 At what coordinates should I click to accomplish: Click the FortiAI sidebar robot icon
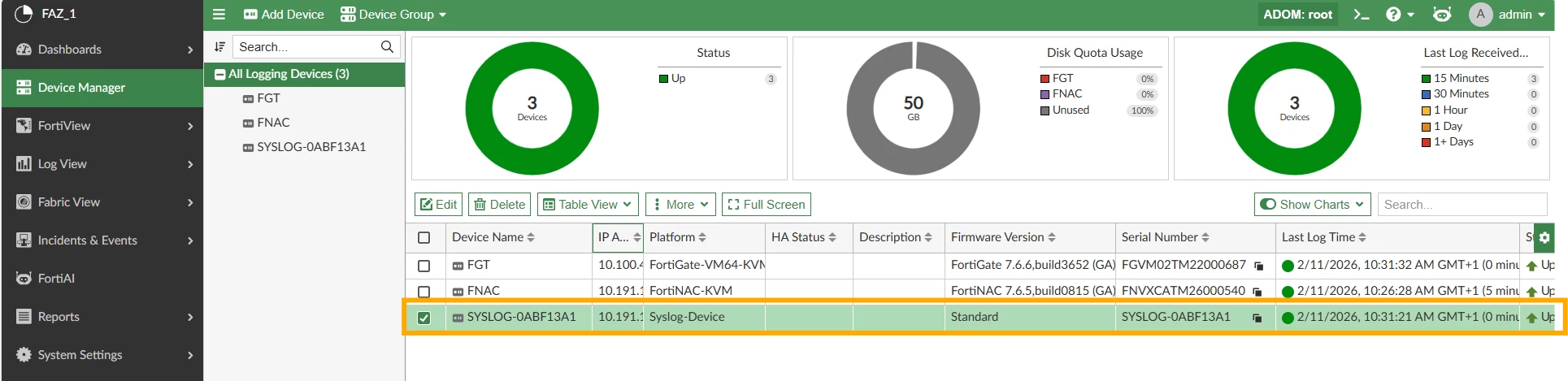[24, 279]
